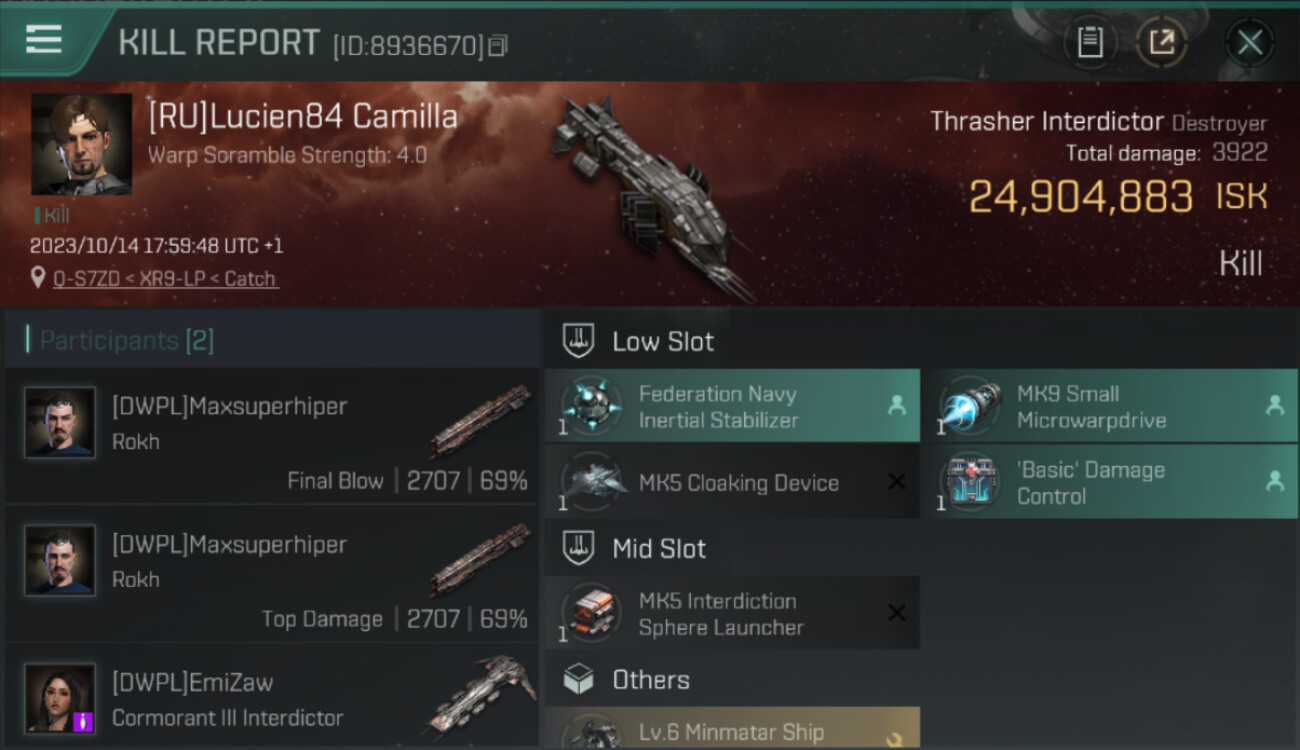Screen dimensions: 1300x750
Task: Click the clipboard icon in the header
Action: point(1090,42)
